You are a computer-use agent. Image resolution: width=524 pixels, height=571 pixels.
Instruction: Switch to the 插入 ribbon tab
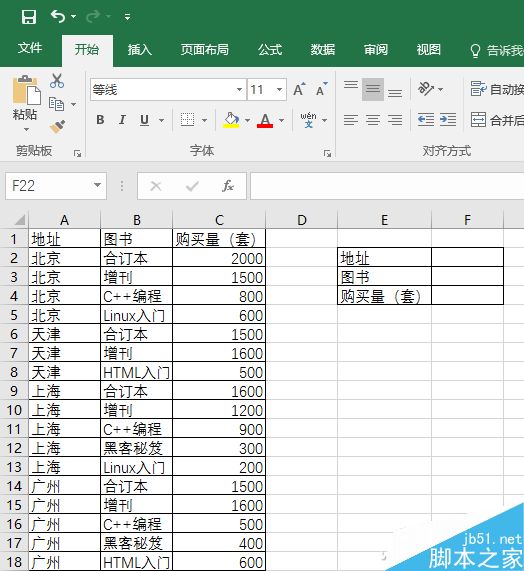[x=139, y=50]
